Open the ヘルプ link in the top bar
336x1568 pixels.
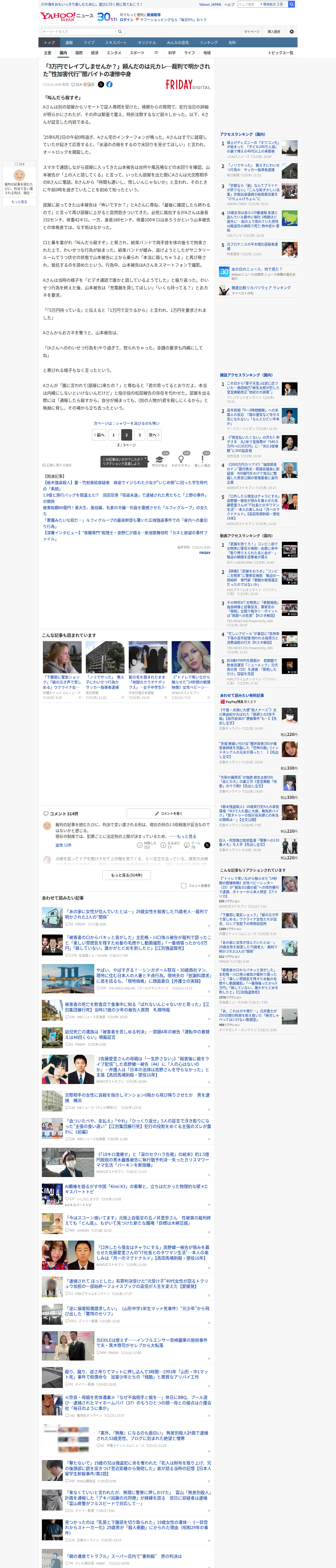[x=229, y=4]
